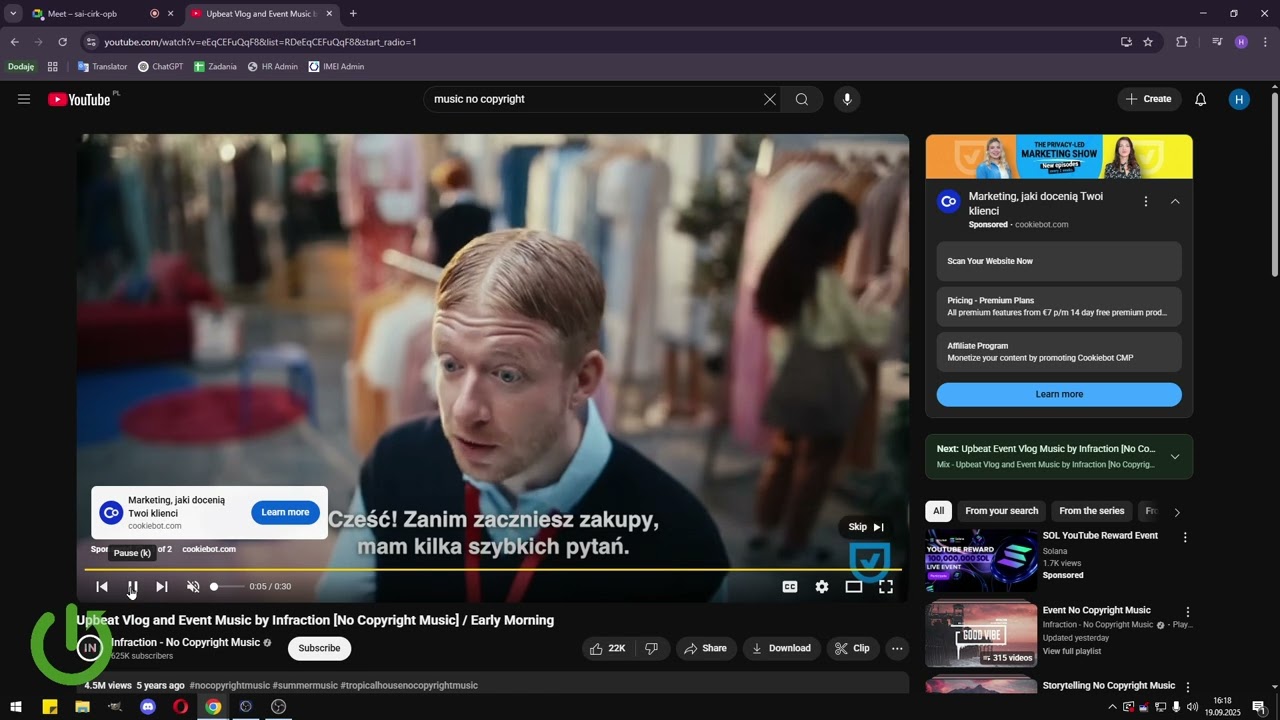
Task: Reload the page
Action: coord(62,42)
